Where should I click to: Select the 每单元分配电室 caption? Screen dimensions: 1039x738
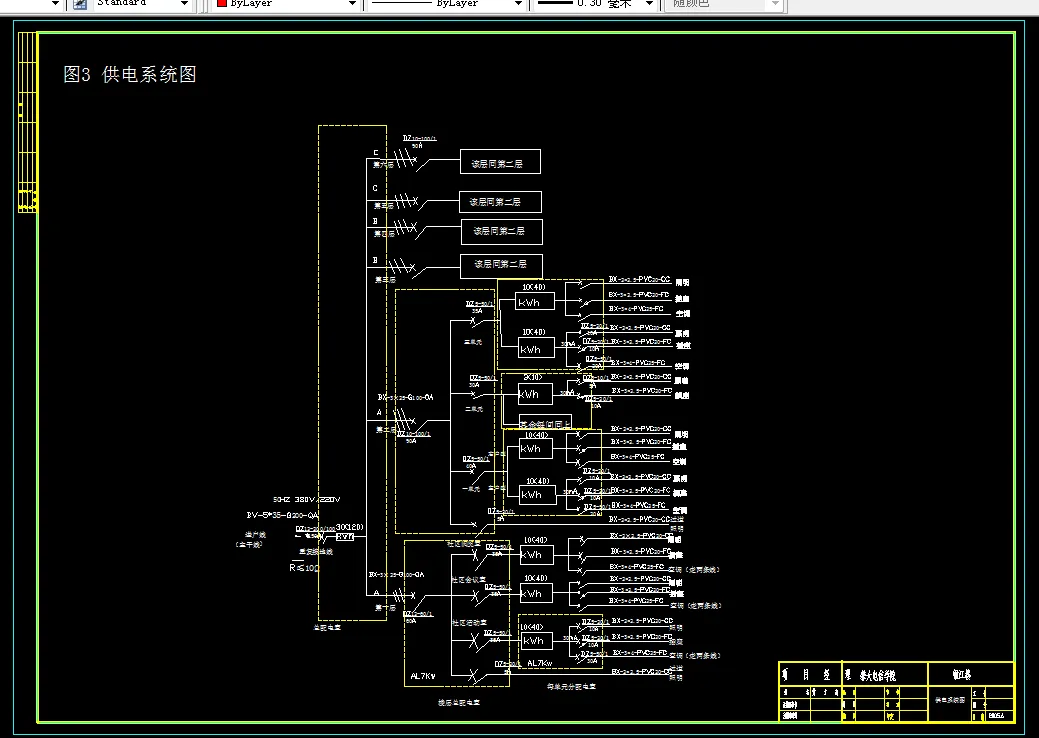coord(571,687)
